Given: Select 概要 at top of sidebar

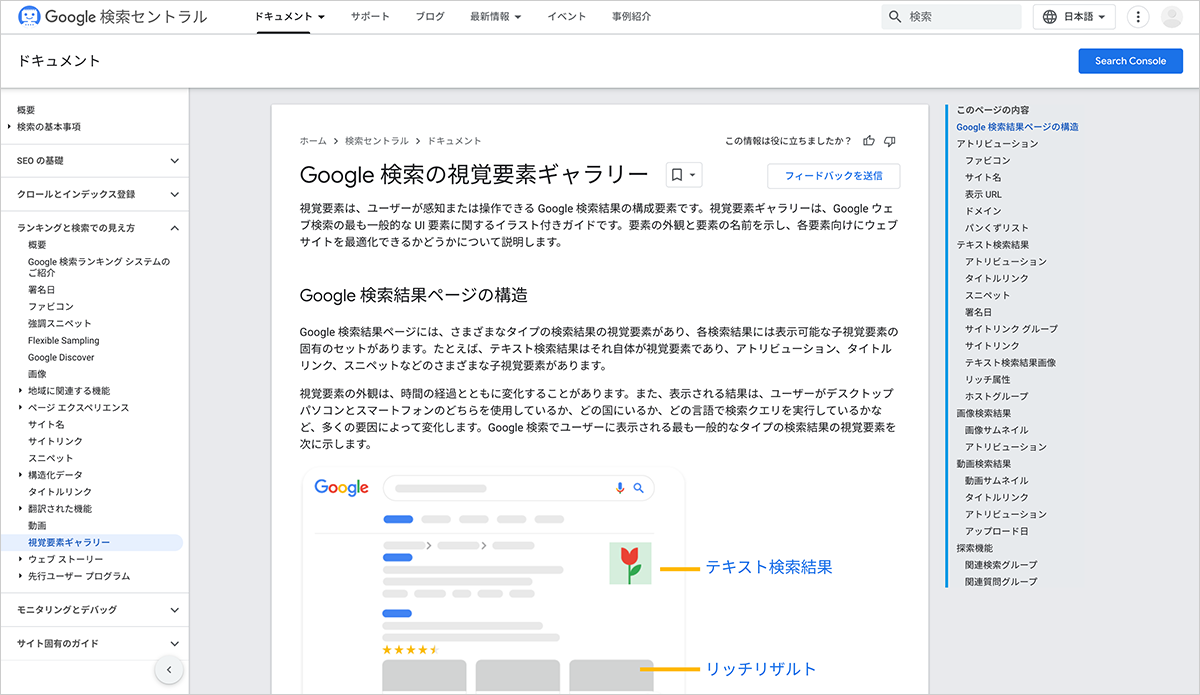Looking at the screenshot, I should (26, 110).
